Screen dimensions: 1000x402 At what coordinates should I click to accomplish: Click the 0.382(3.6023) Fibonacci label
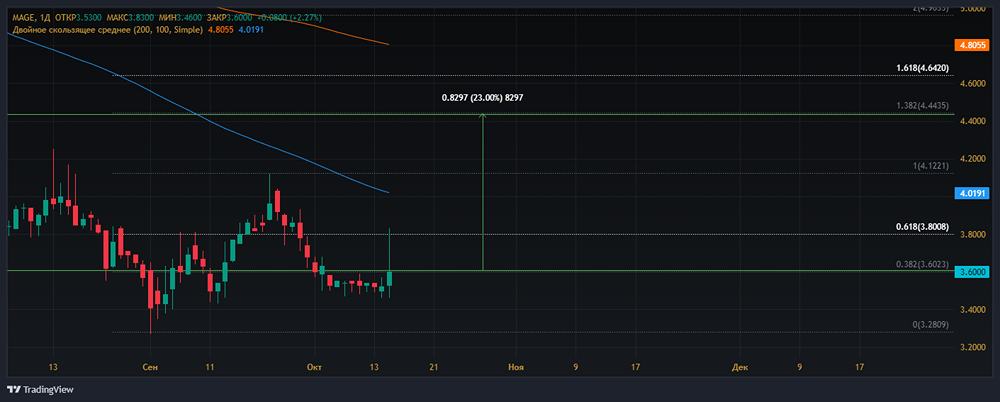pos(924,264)
